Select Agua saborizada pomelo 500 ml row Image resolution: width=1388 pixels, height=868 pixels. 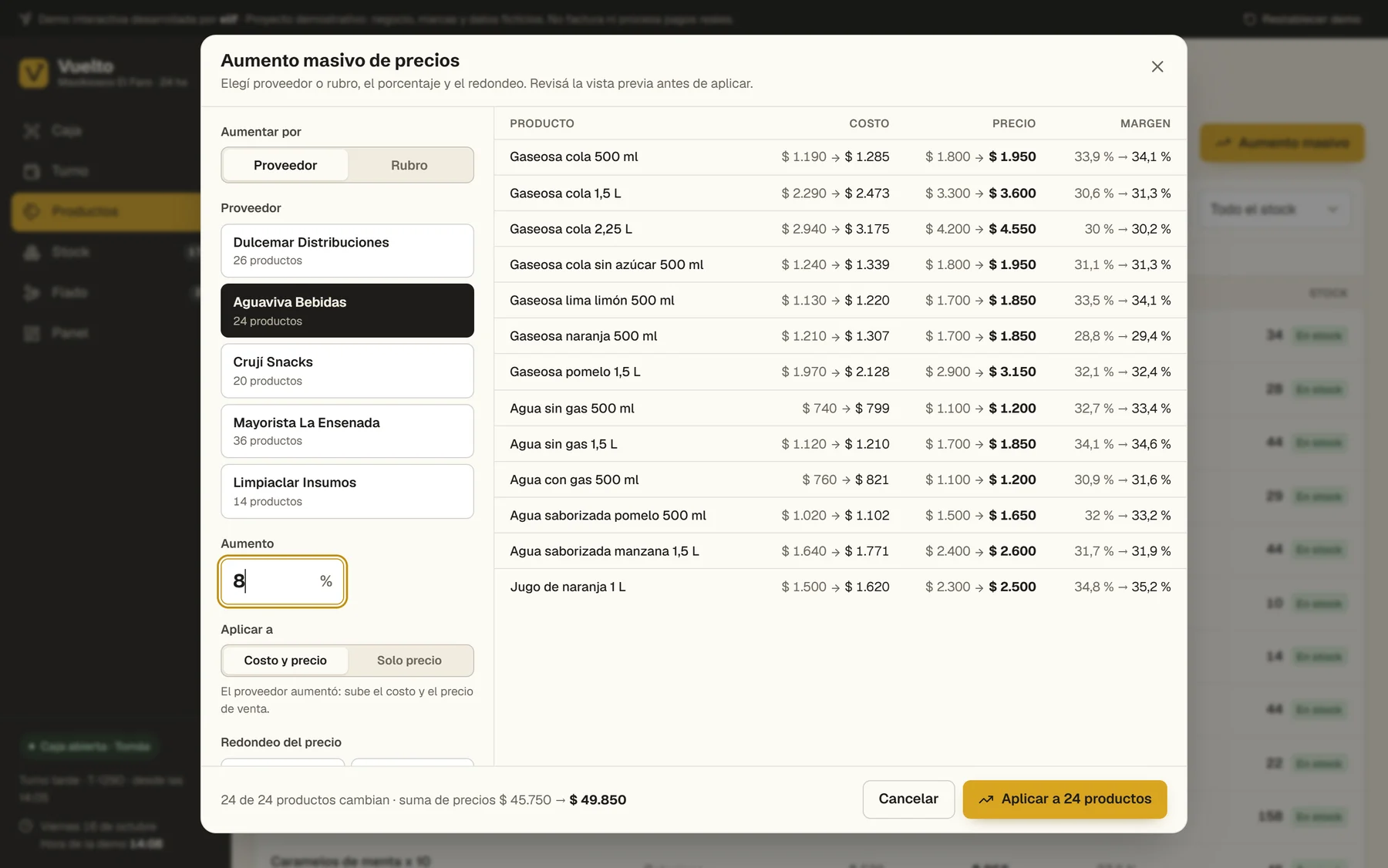click(x=840, y=516)
